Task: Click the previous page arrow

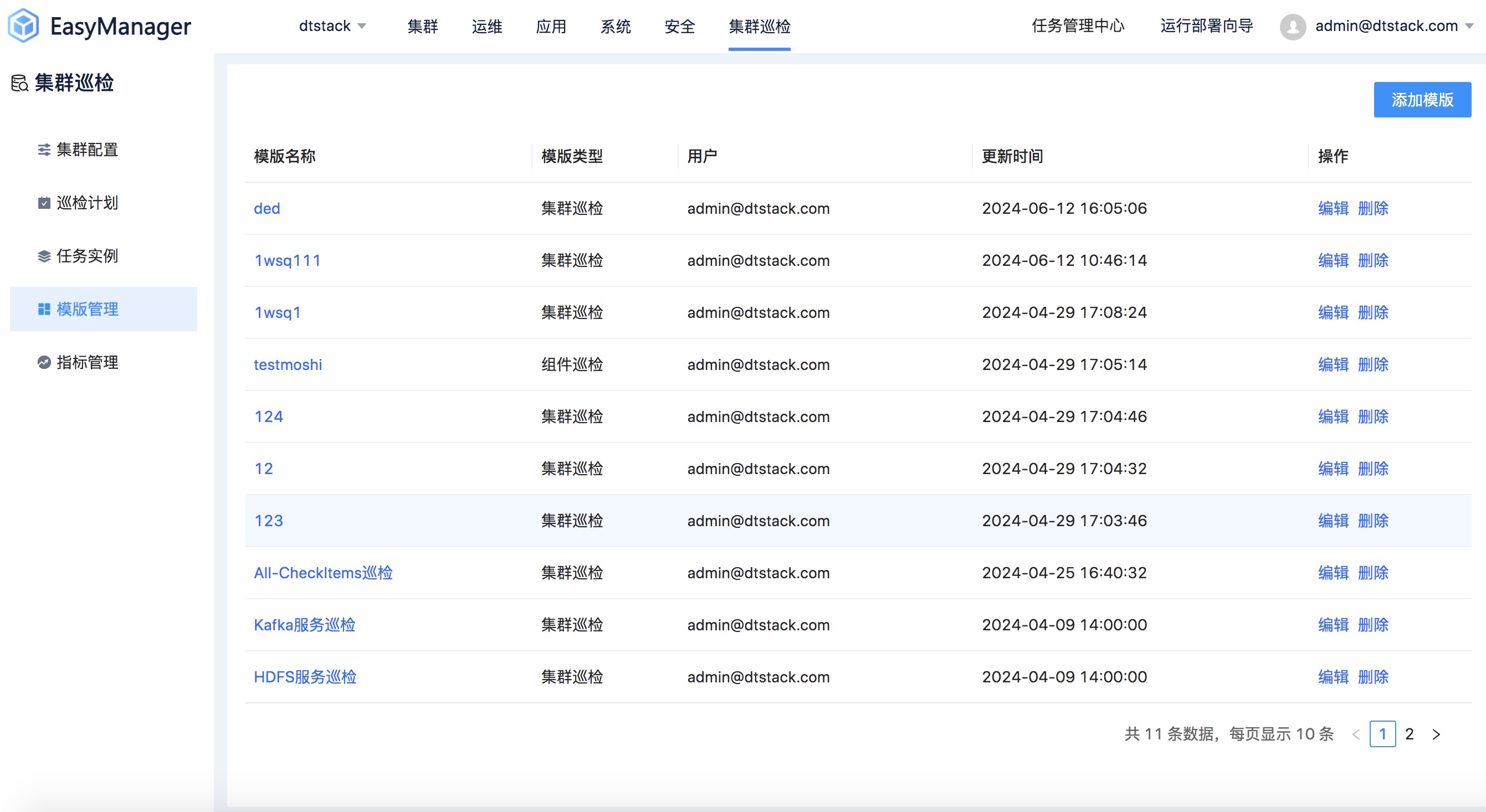Action: [1356, 733]
